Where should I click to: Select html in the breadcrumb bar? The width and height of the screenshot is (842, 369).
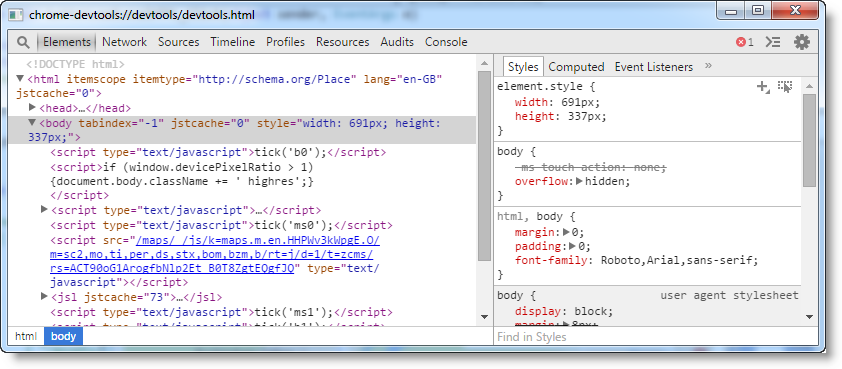26,337
